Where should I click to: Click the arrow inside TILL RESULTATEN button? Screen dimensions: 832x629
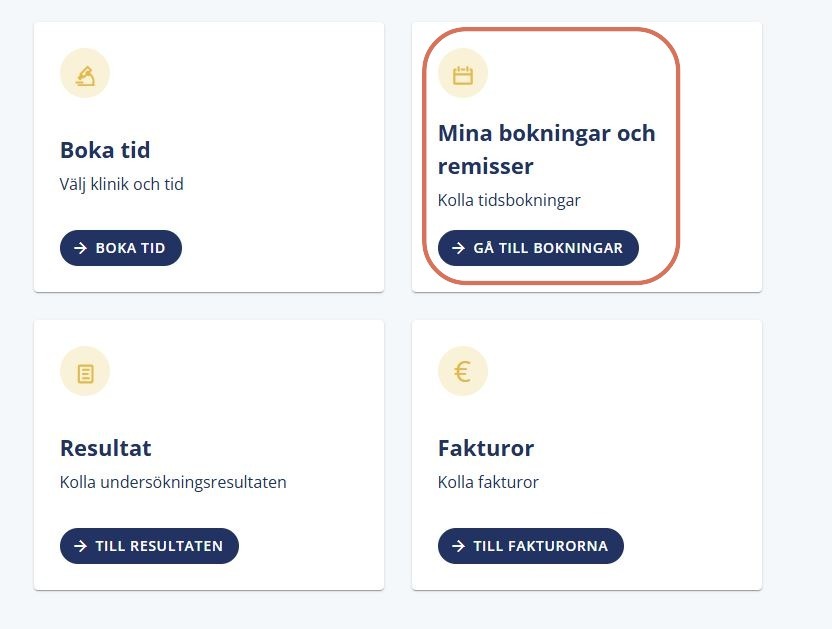pos(80,546)
